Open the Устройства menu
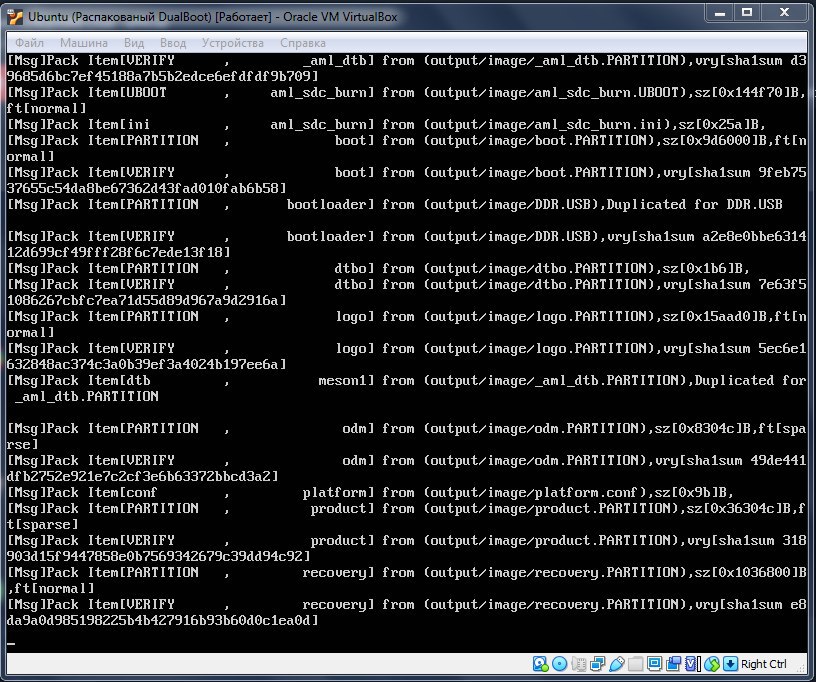 (233, 43)
